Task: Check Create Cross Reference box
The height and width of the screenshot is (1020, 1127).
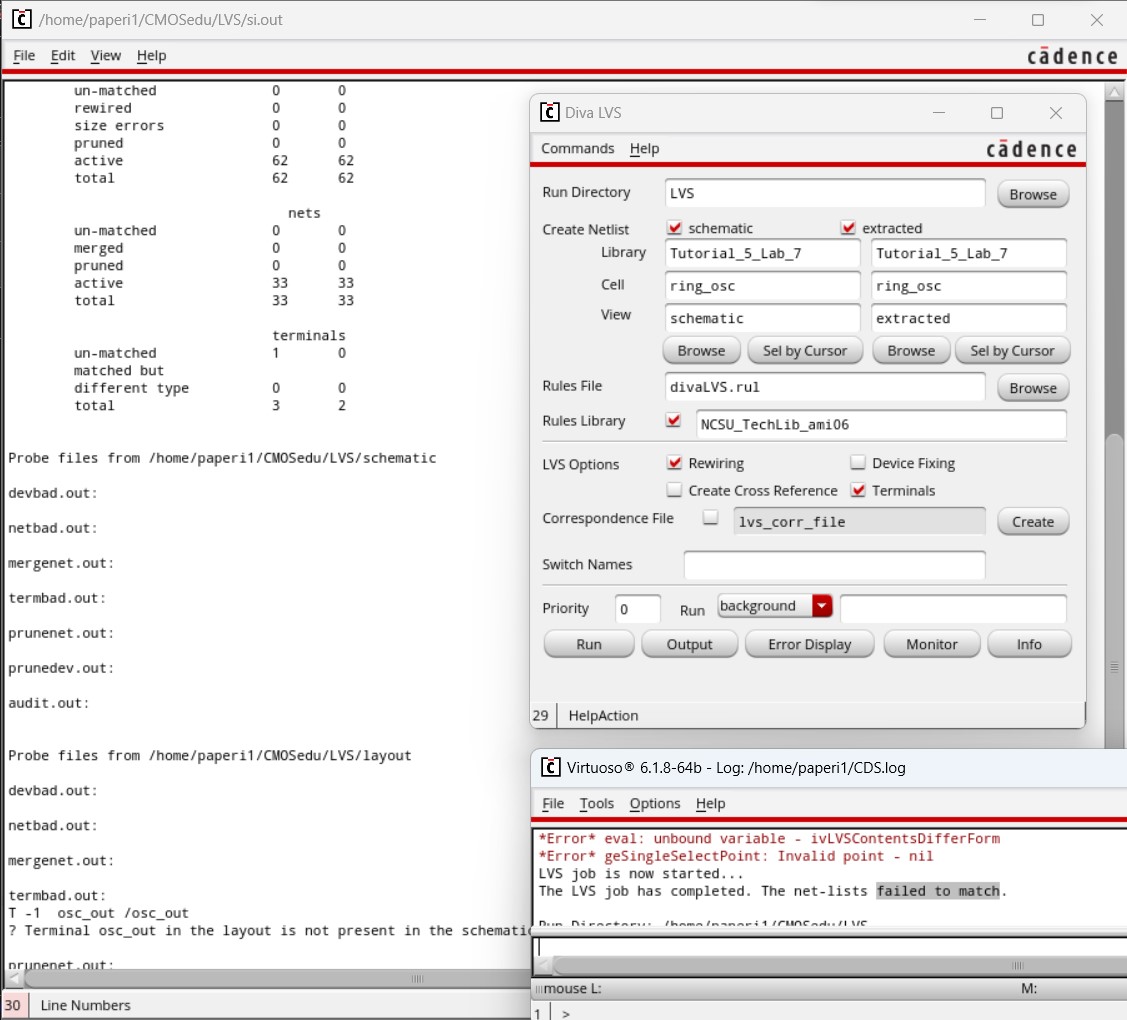Action: (x=675, y=490)
